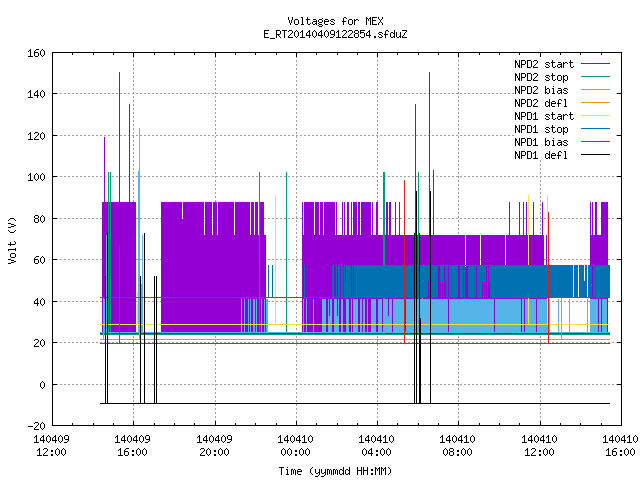Click the 40 y-axis tick label

(x=39, y=302)
